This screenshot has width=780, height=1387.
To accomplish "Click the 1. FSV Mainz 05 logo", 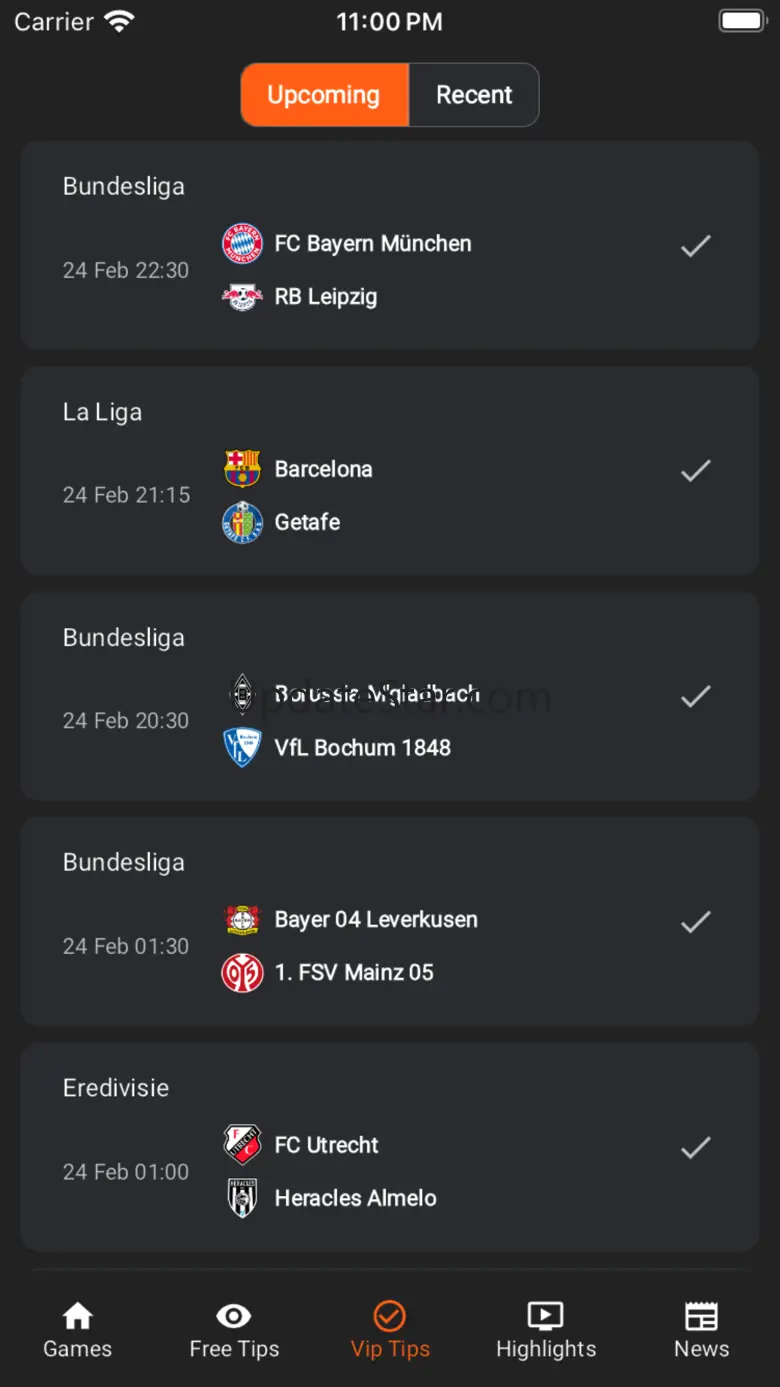I will click(242, 973).
